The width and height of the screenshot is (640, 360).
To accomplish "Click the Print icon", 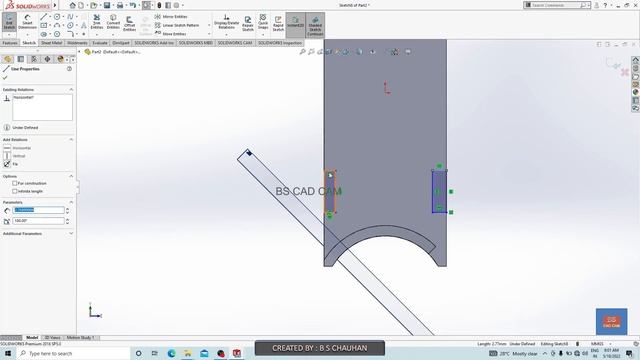I will (120, 5).
